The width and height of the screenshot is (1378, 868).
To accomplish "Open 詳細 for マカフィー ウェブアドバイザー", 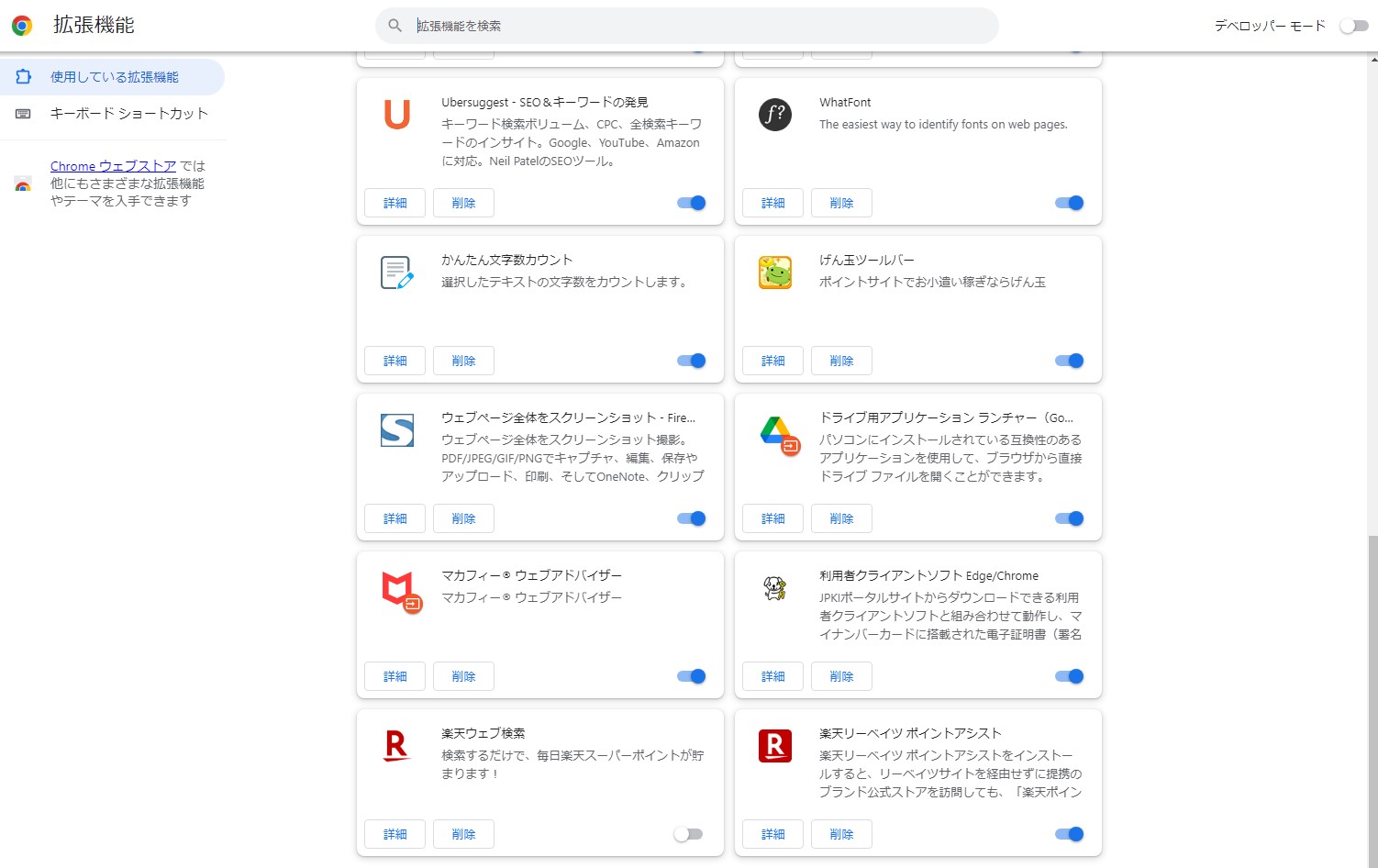I will click(395, 676).
